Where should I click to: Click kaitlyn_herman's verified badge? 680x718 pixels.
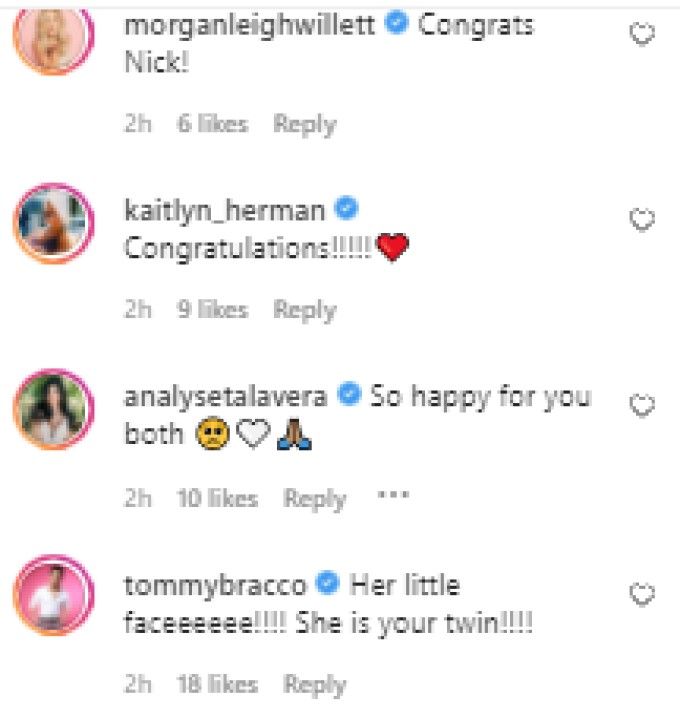click(x=346, y=208)
